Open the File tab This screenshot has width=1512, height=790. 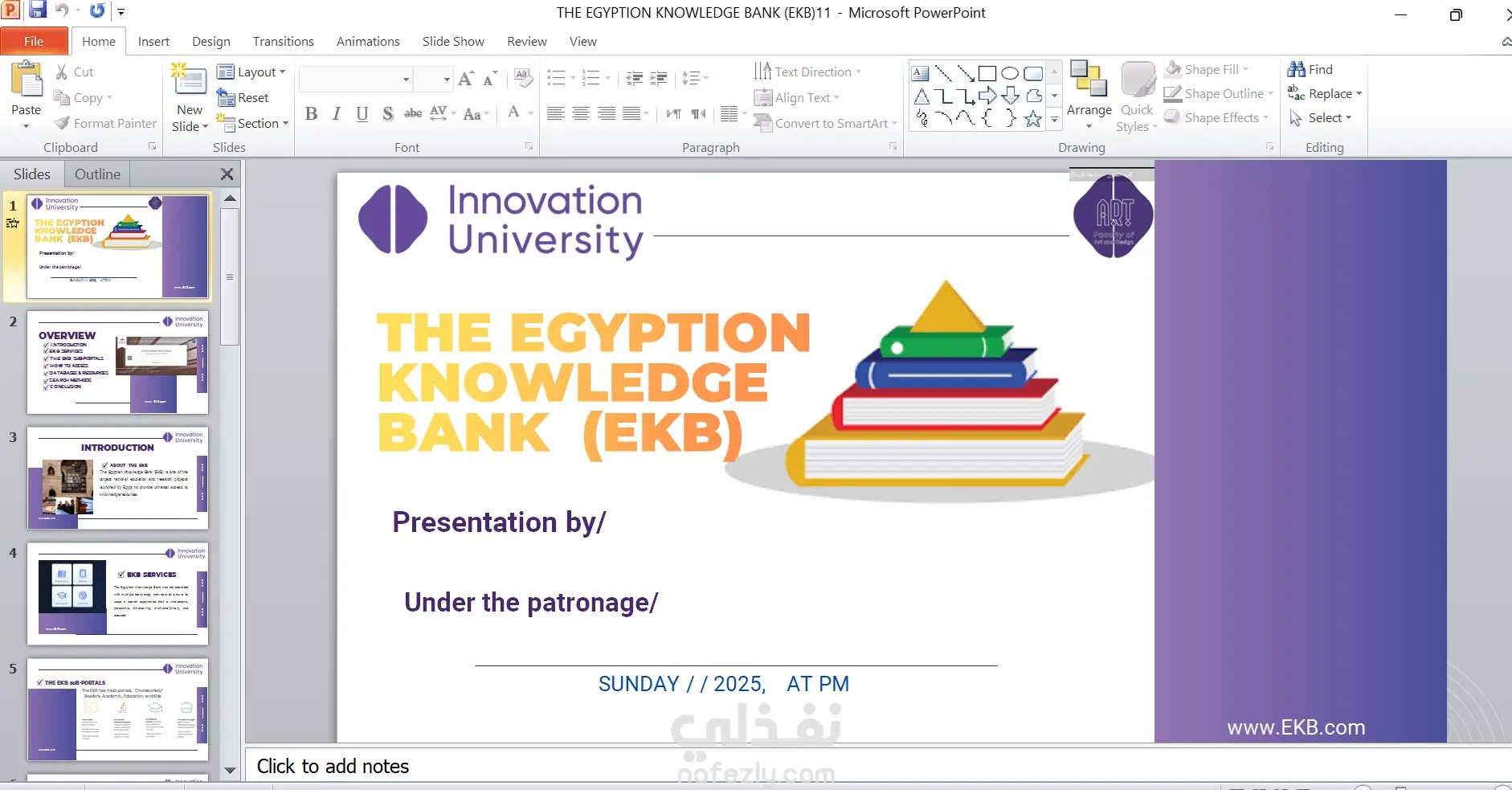(x=34, y=41)
